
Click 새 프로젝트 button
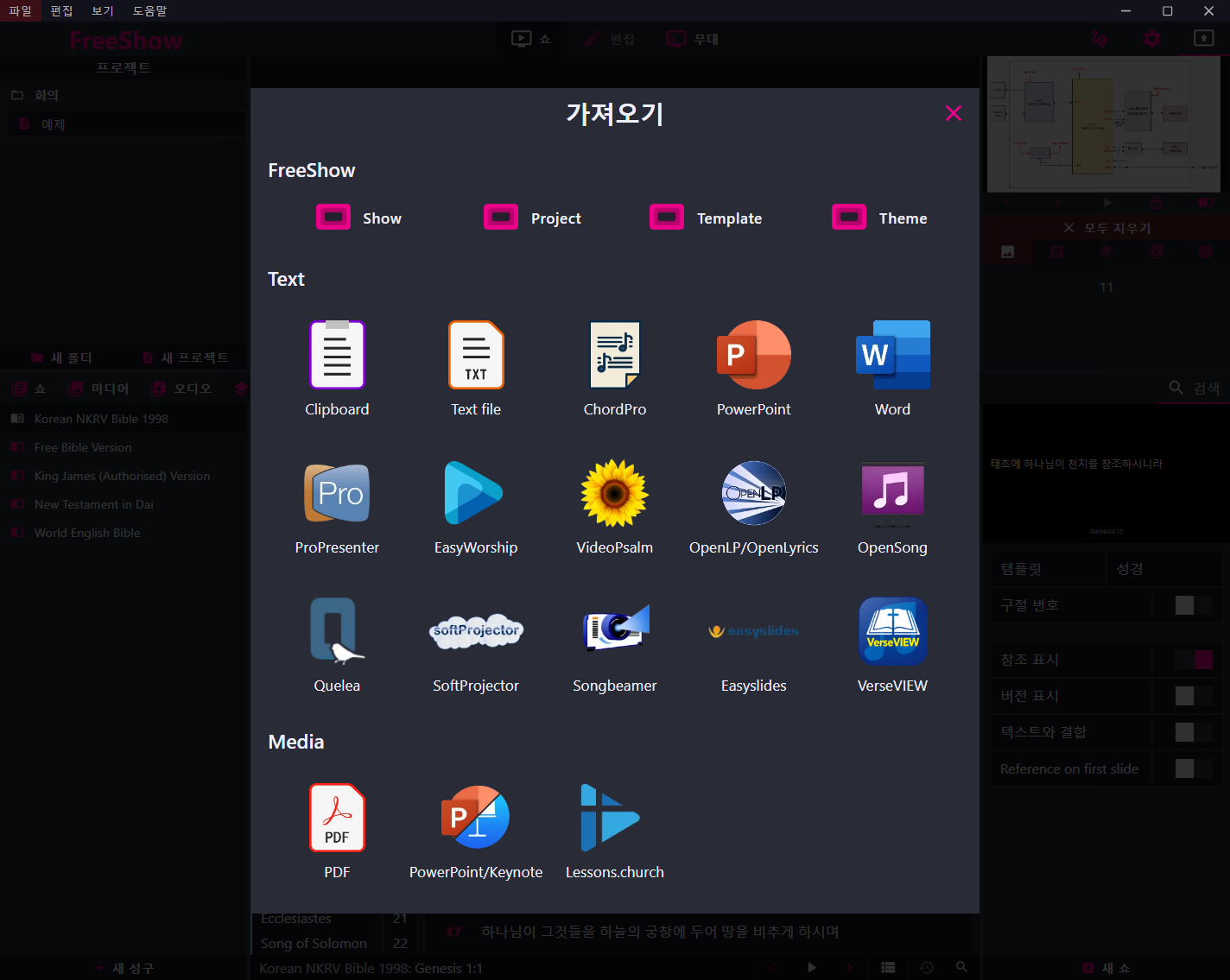click(186, 357)
